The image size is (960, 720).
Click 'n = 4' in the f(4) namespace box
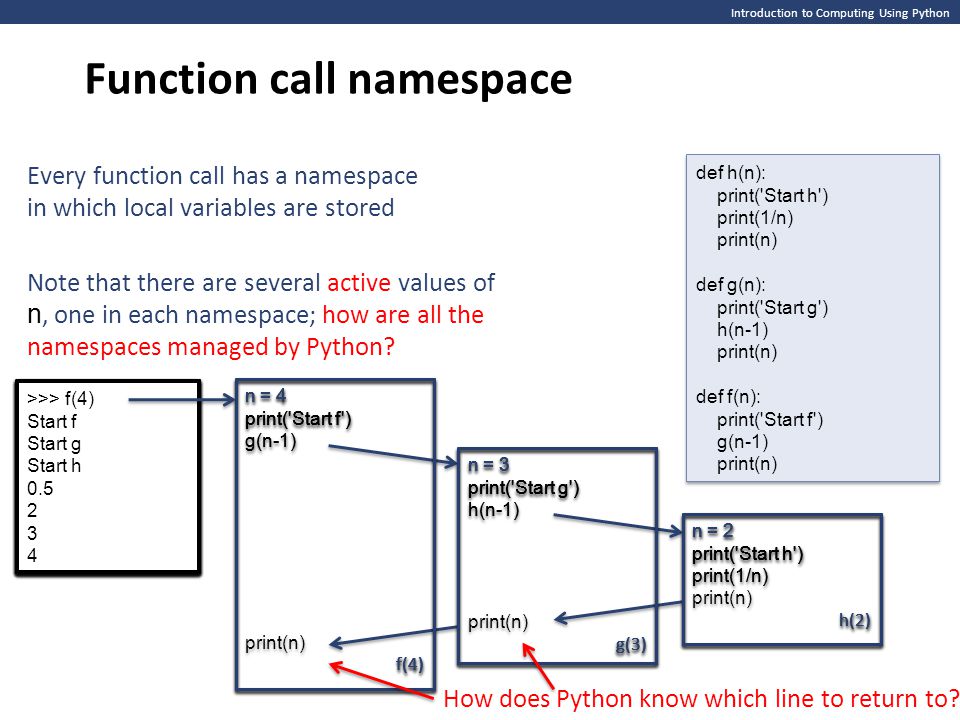click(266, 397)
